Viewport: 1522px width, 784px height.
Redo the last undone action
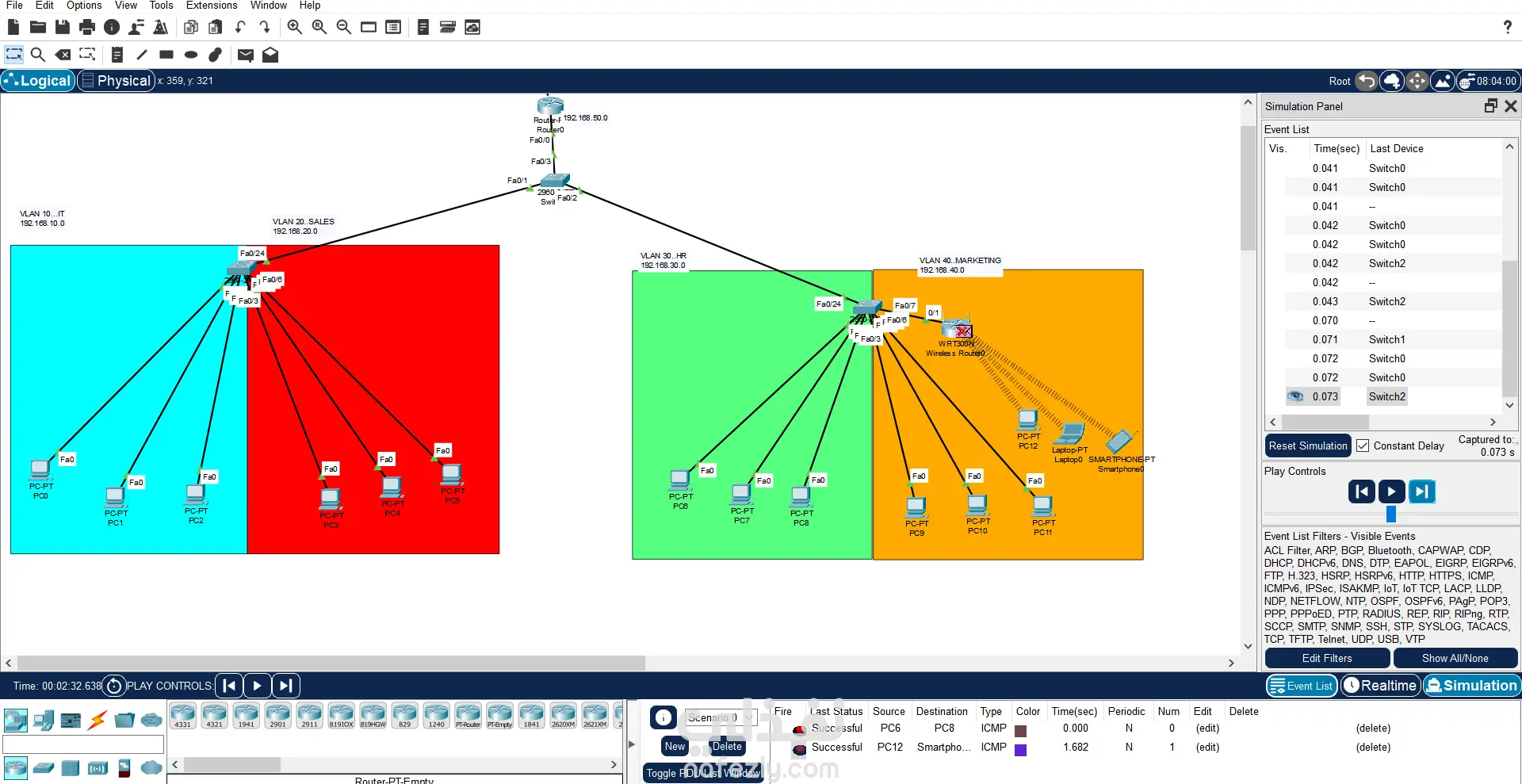pyautogui.click(x=265, y=27)
